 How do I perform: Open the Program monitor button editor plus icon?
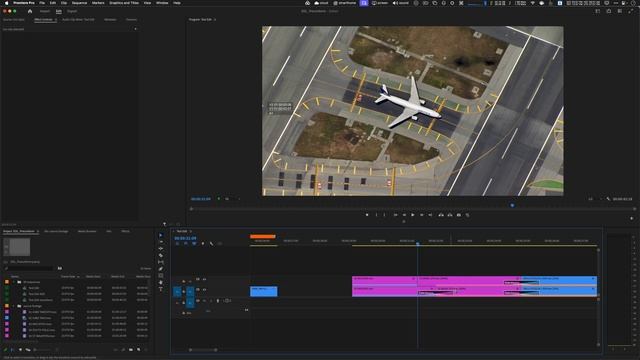(x=631, y=218)
